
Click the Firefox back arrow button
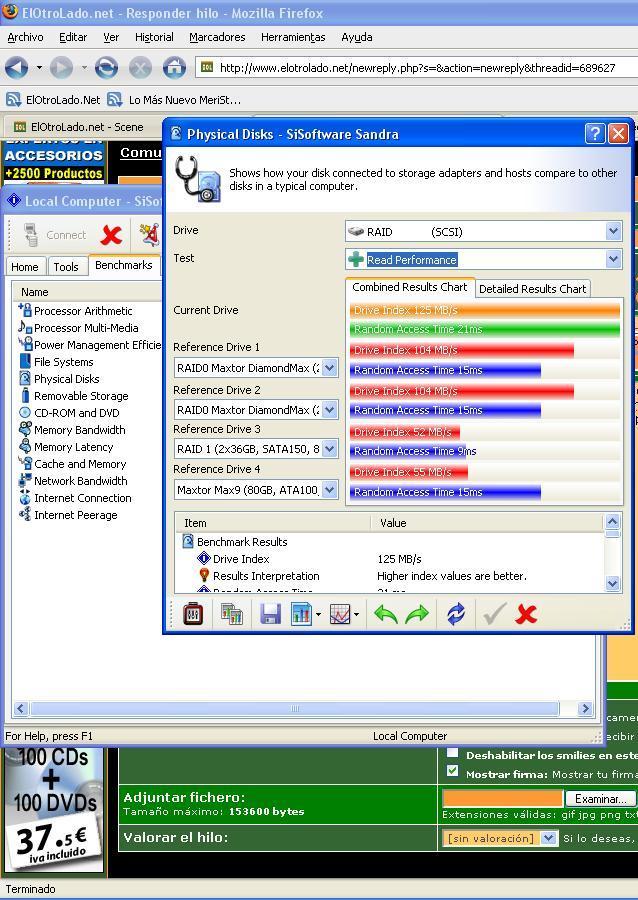point(16,68)
